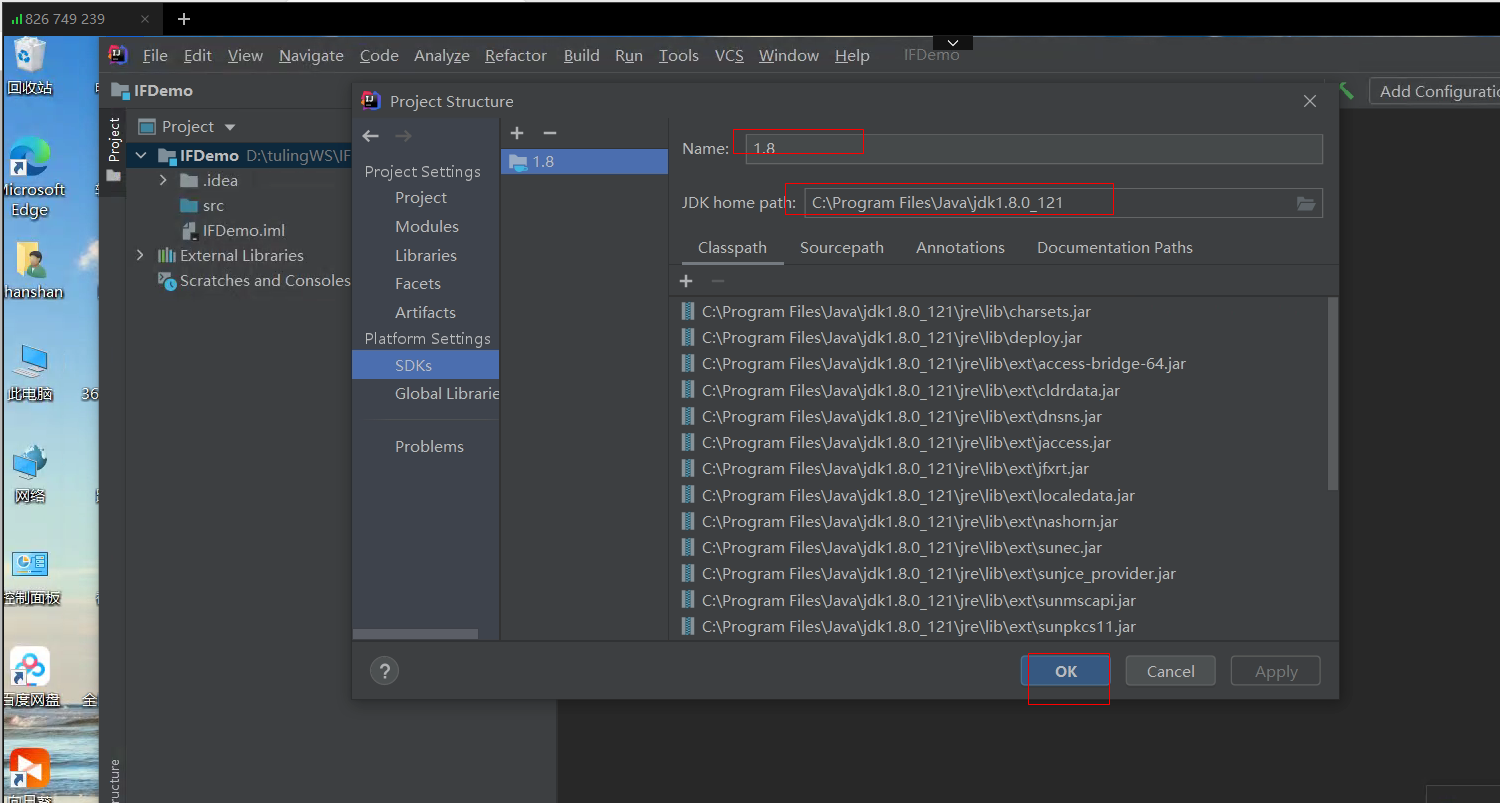Click the settings list horizontal scrollbar

(x=416, y=634)
